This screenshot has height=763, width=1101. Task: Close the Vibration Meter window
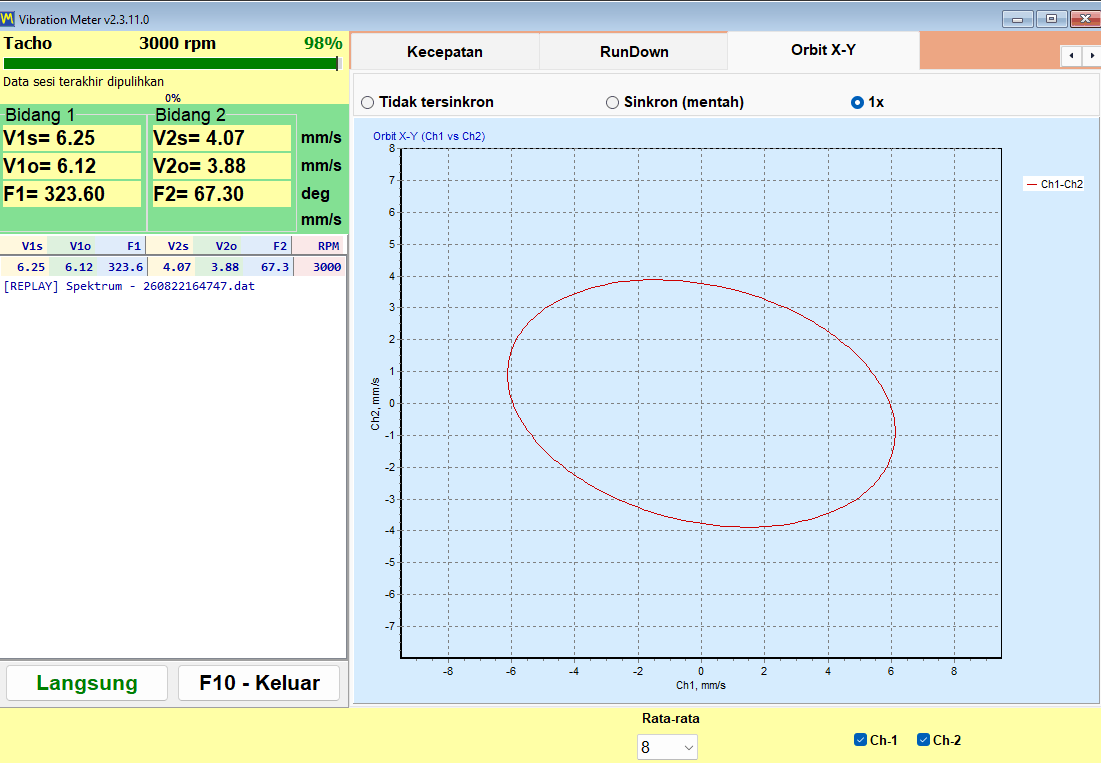pos(1085,19)
